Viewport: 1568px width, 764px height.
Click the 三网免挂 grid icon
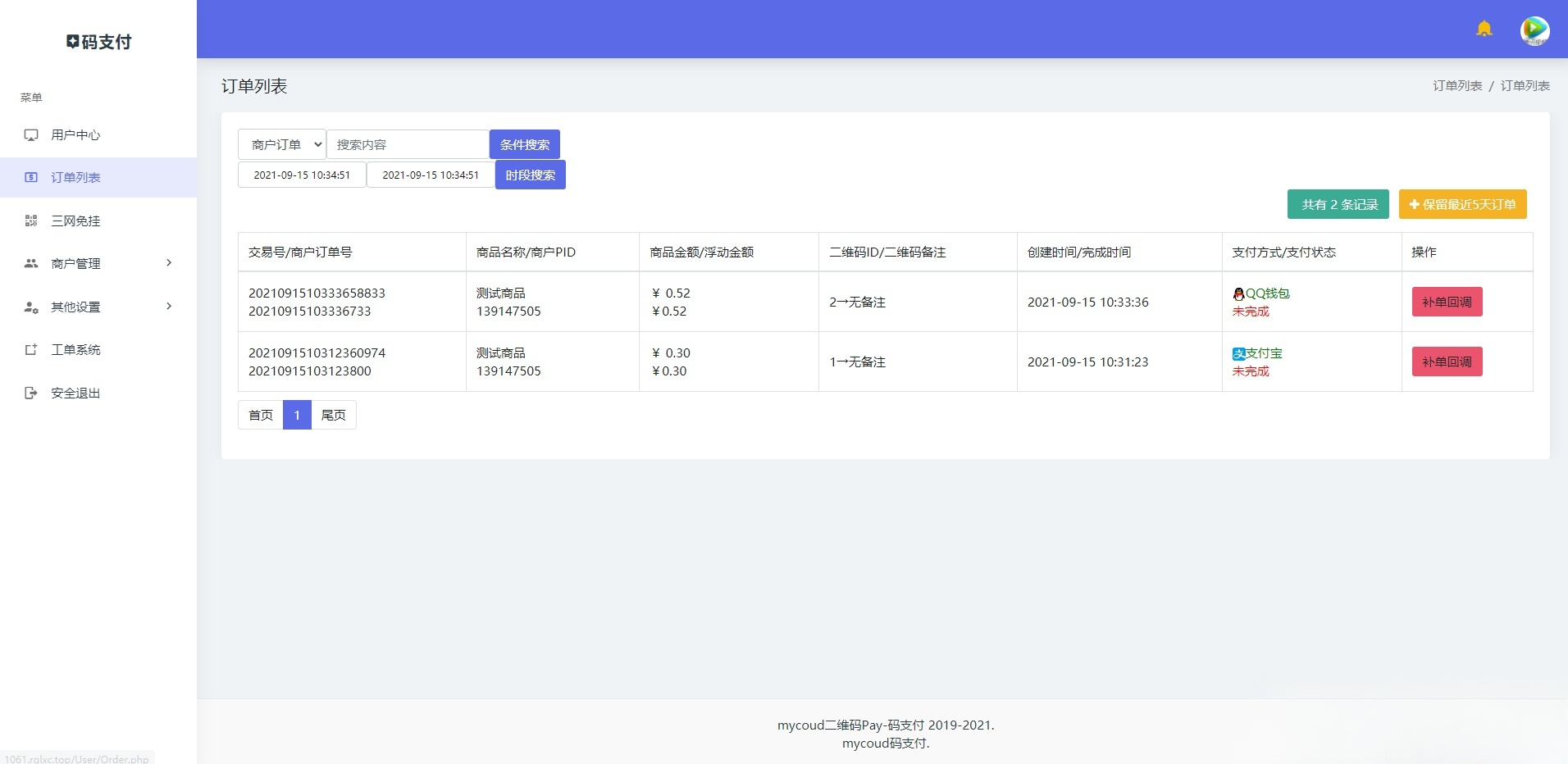(30, 221)
